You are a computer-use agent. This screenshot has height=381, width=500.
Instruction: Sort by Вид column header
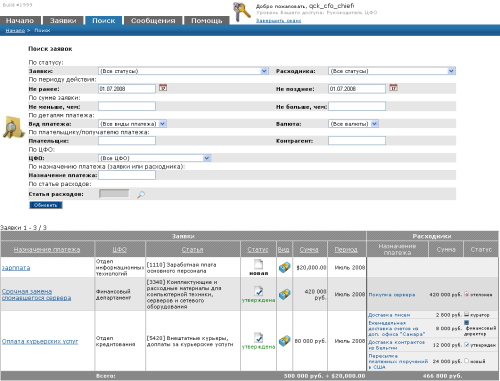pos(284,250)
